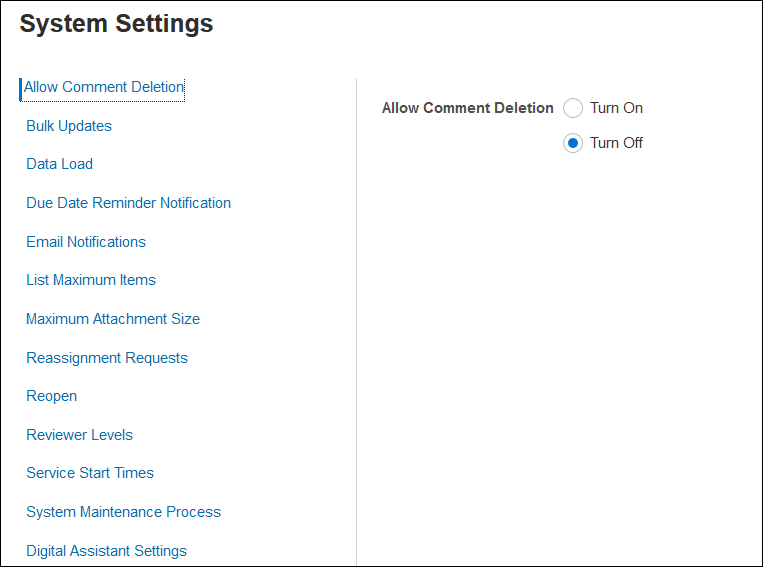Go to Digital Assistant Settings

click(106, 551)
